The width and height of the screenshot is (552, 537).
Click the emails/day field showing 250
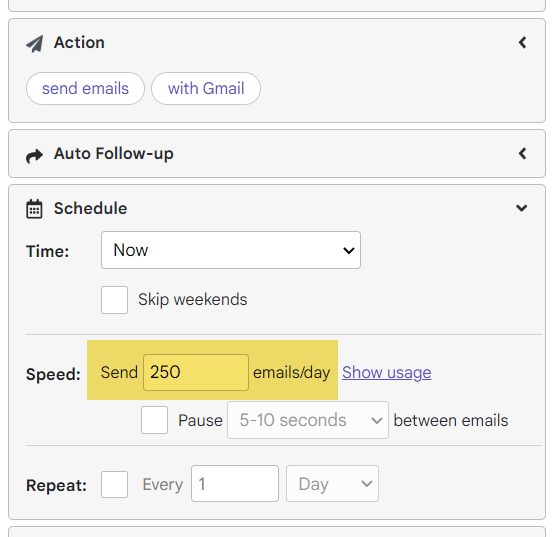[196, 373]
